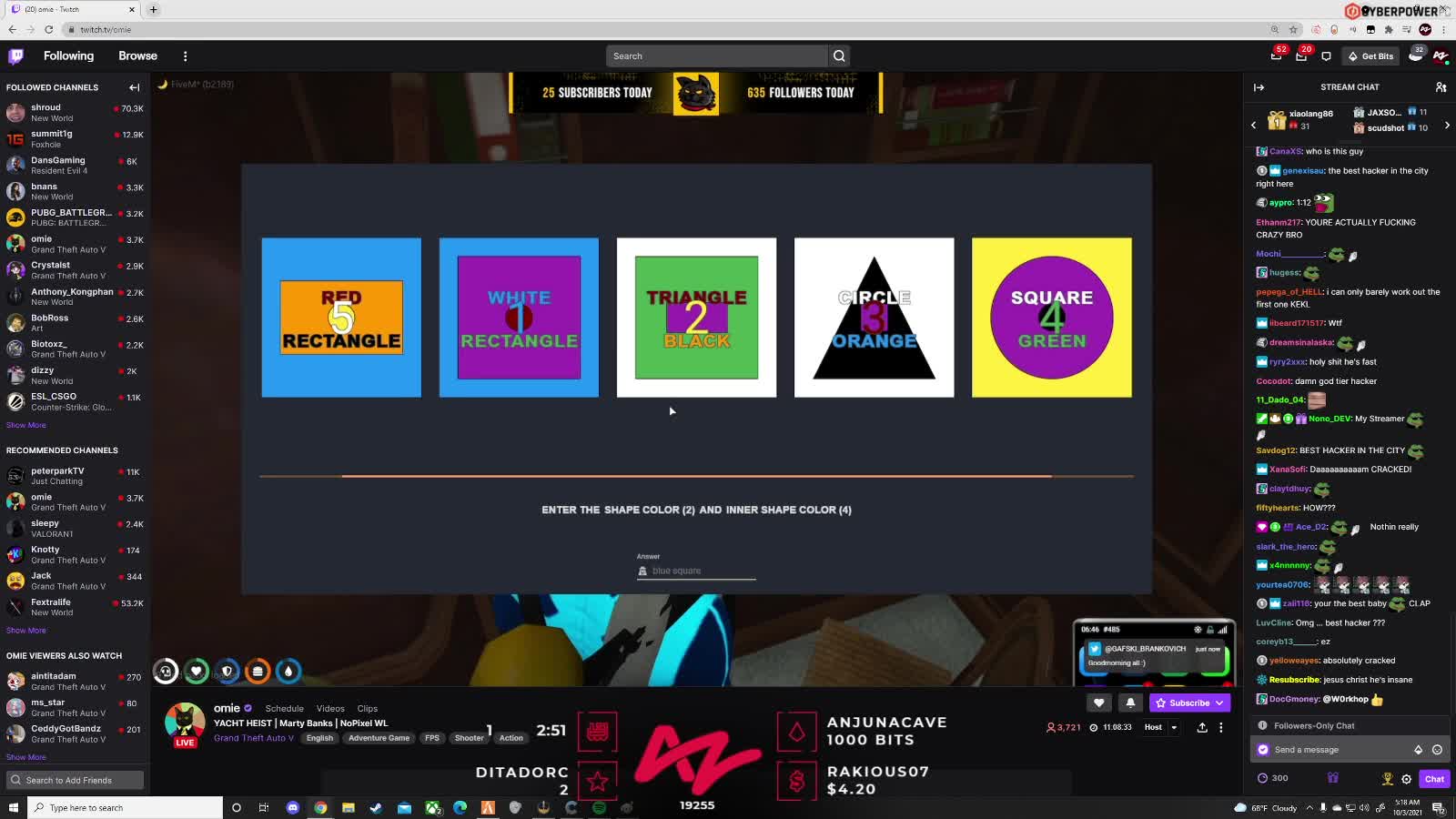Collapse the Stream Chat panel
The height and width of the screenshot is (819, 1456).
[x=1259, y=87]
